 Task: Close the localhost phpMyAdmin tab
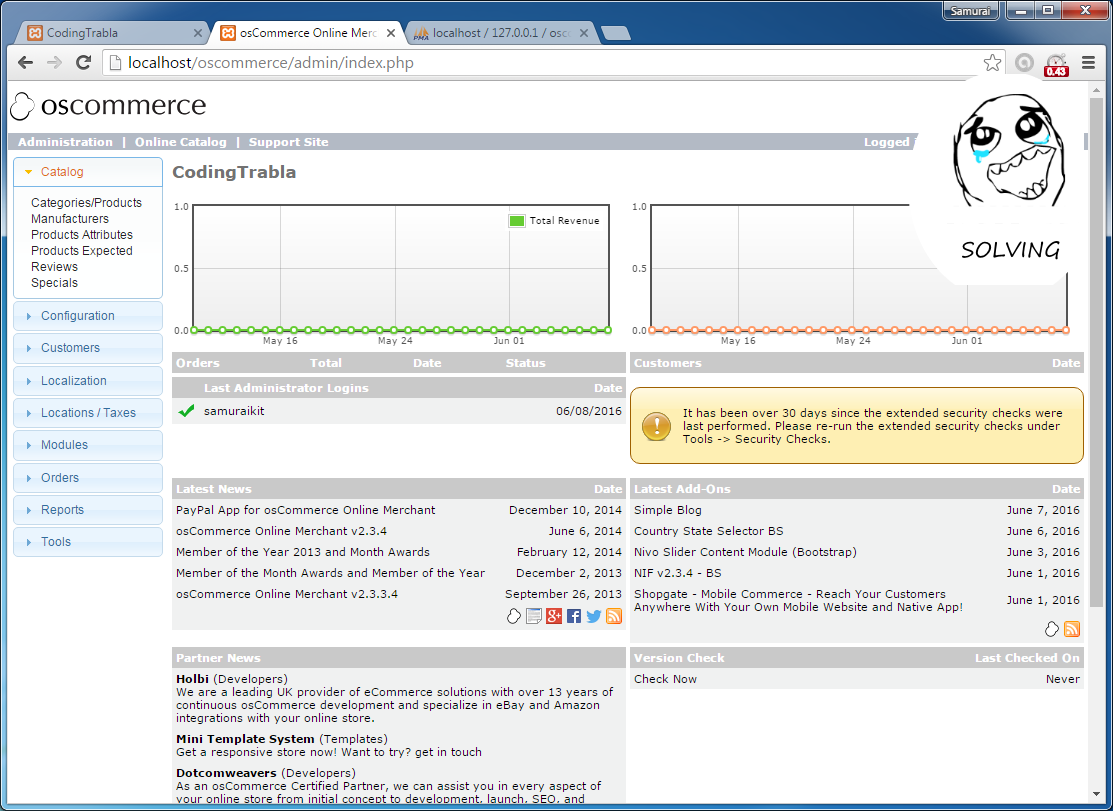point(583,33)
